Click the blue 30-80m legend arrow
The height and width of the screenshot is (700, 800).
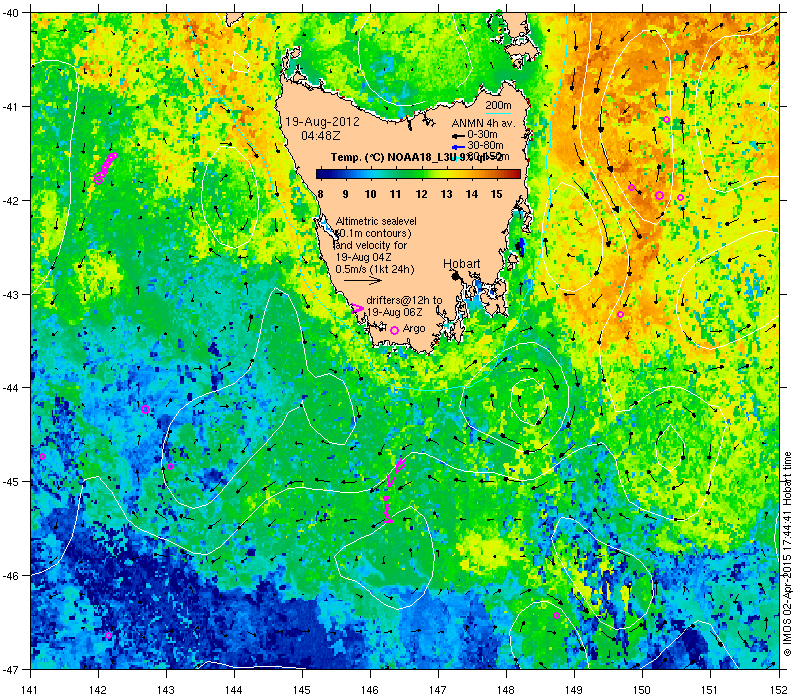pyautogui.click(x=458, y=146)
